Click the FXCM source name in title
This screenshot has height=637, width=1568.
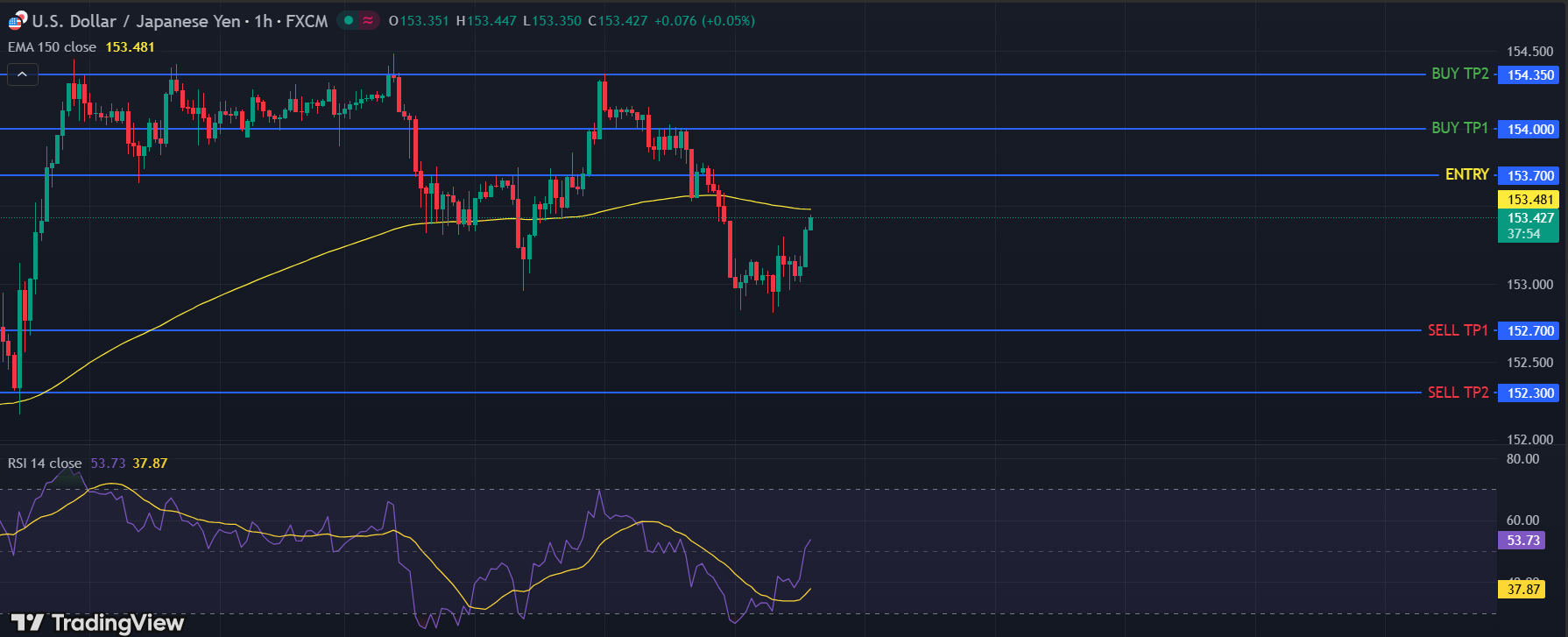pos(307,21)
